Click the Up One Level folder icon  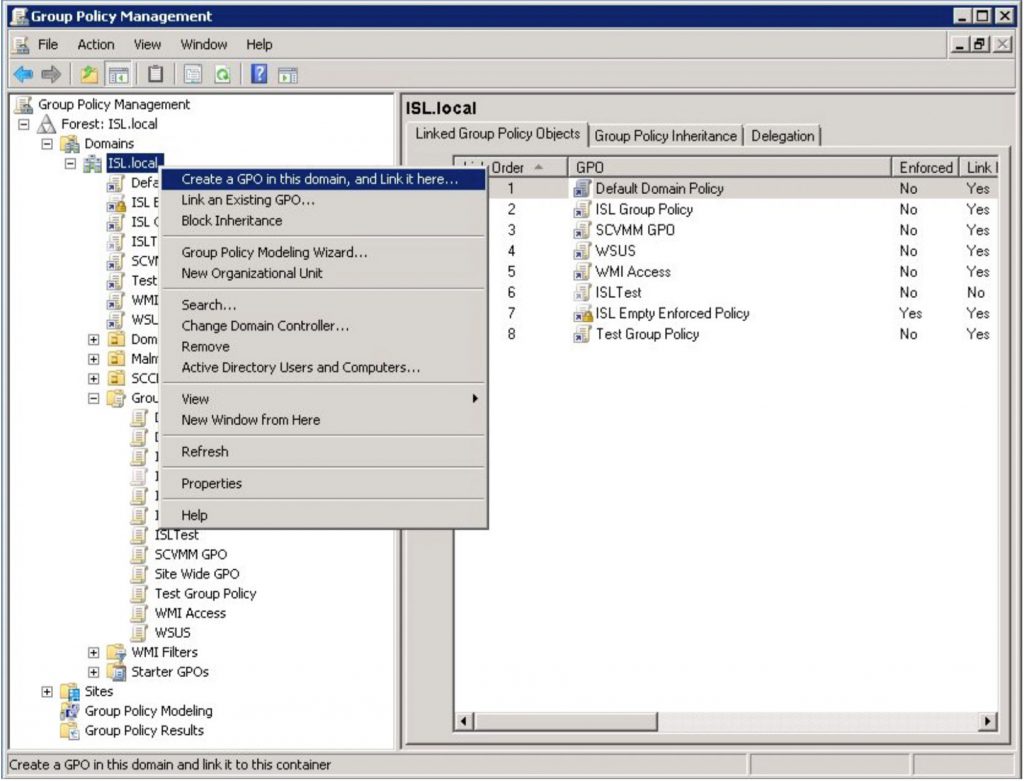tap(90, 75)
